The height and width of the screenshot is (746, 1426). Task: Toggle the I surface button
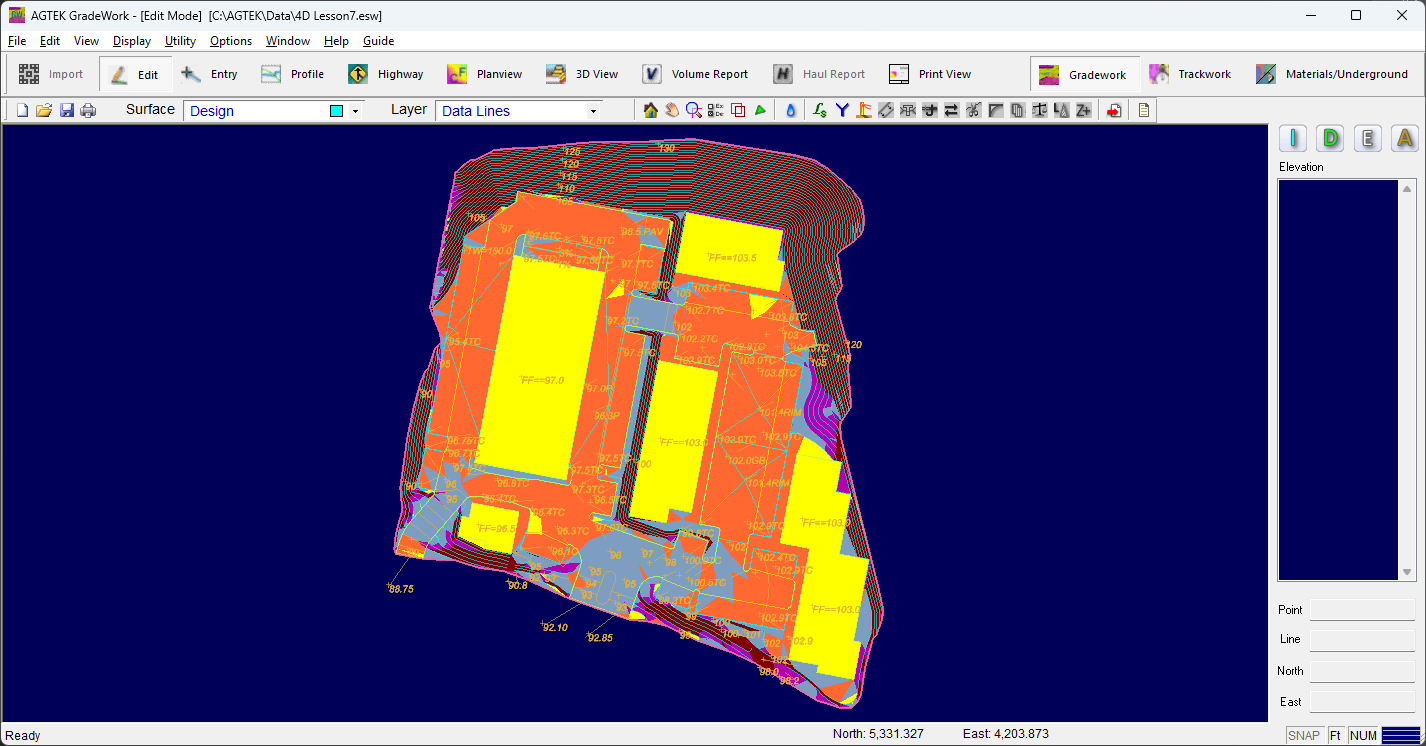point(1293,139)
